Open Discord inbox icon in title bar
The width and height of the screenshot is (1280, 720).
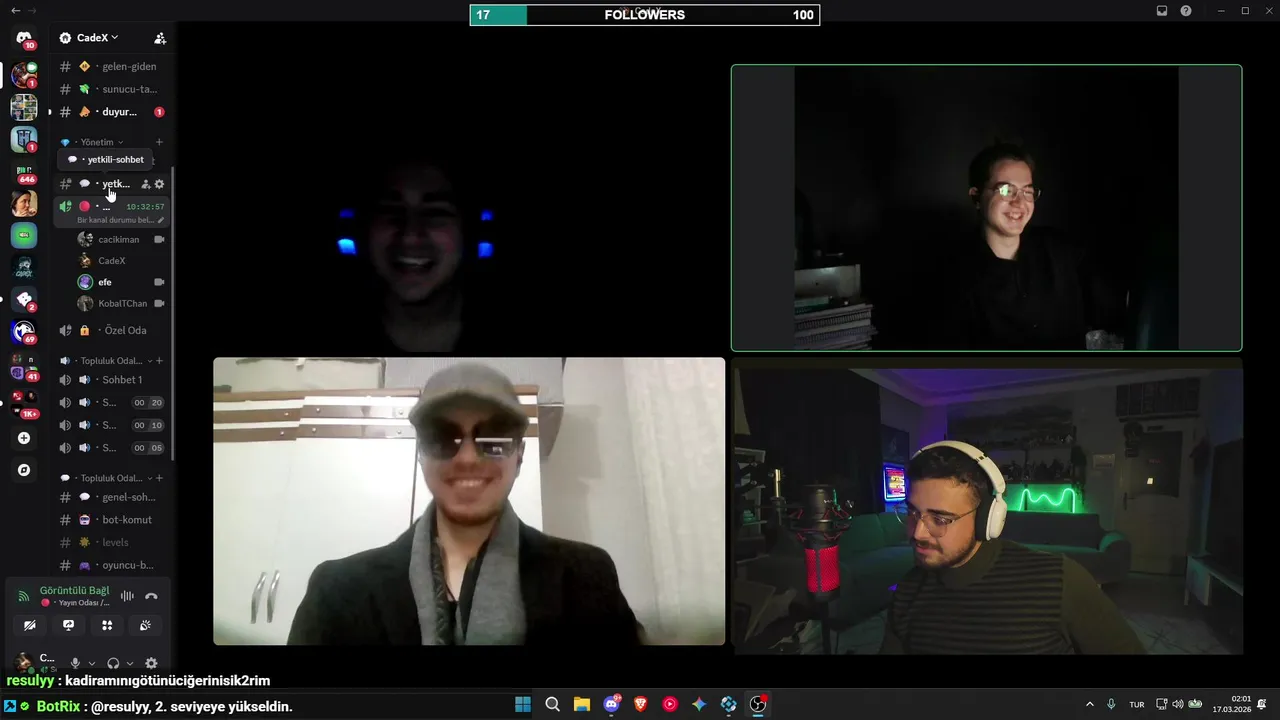[x=1162, y=11]
